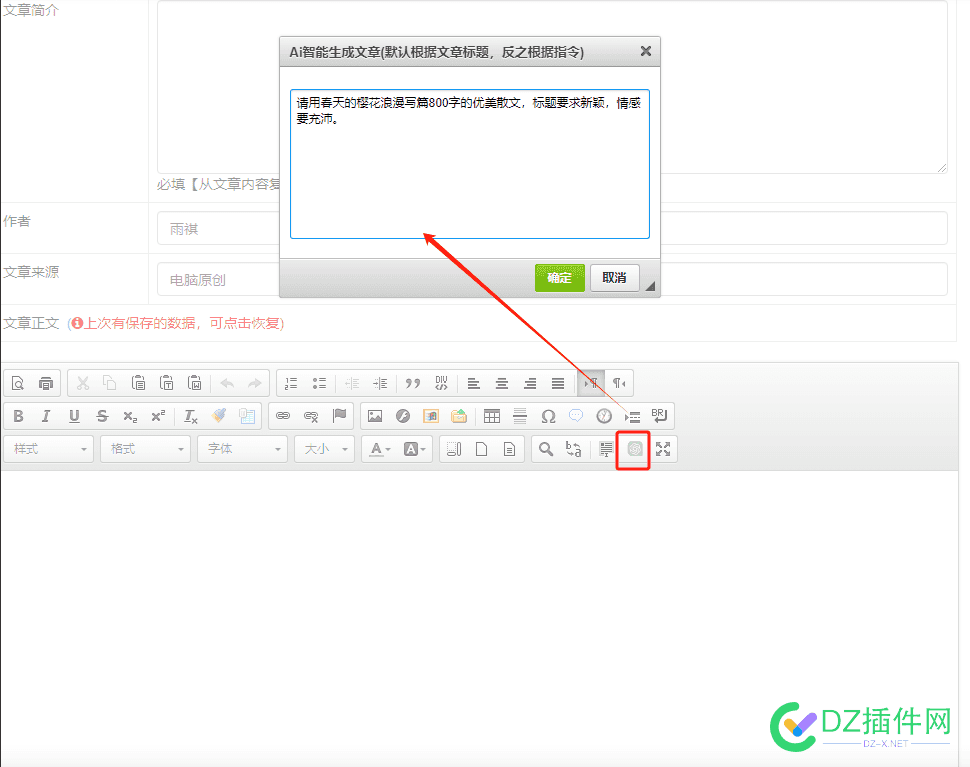Click the clock icon in toolbar
The image size is (970, 767).
pyautogui.click(x=604, y=416)
